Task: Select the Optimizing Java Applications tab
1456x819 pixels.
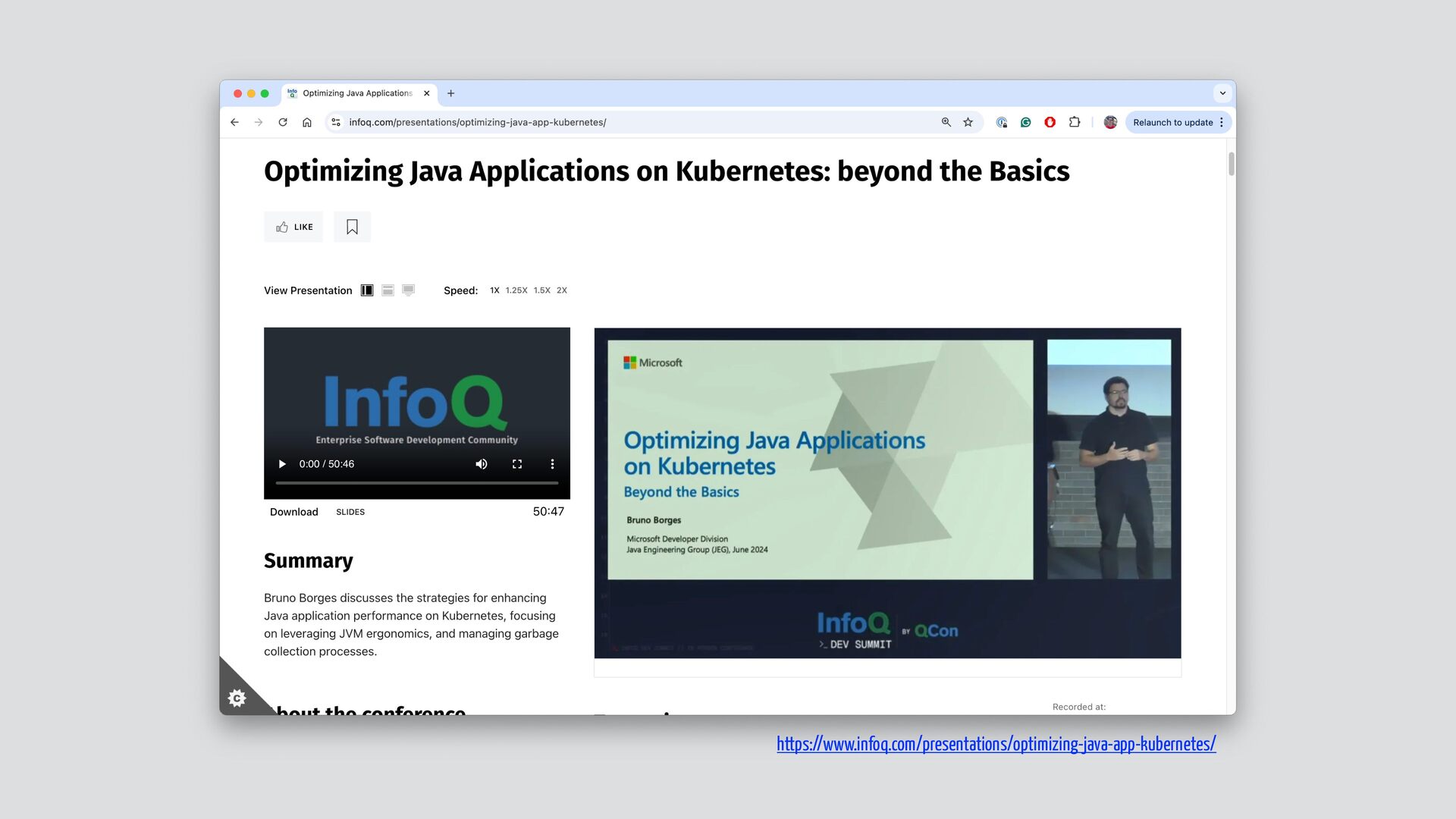Action: [x=359, y=93]
